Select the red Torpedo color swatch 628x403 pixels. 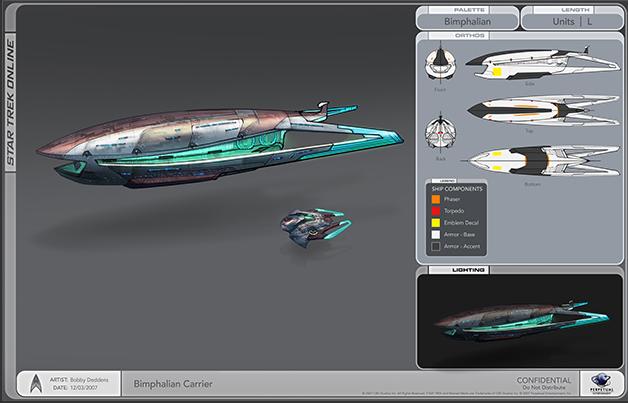coord(436,211)
